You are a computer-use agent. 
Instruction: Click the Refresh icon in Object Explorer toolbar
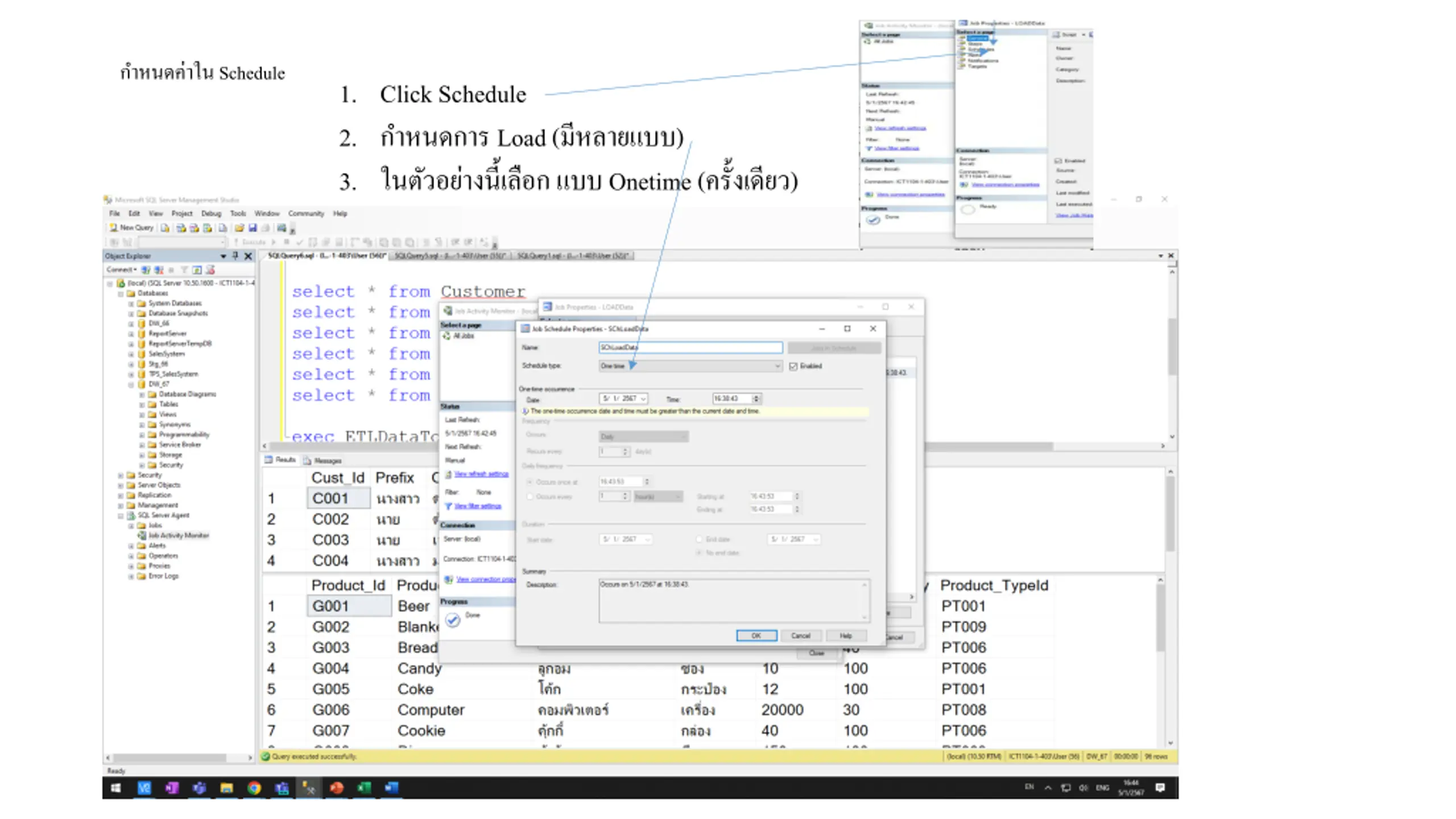(x=197, y=270)
